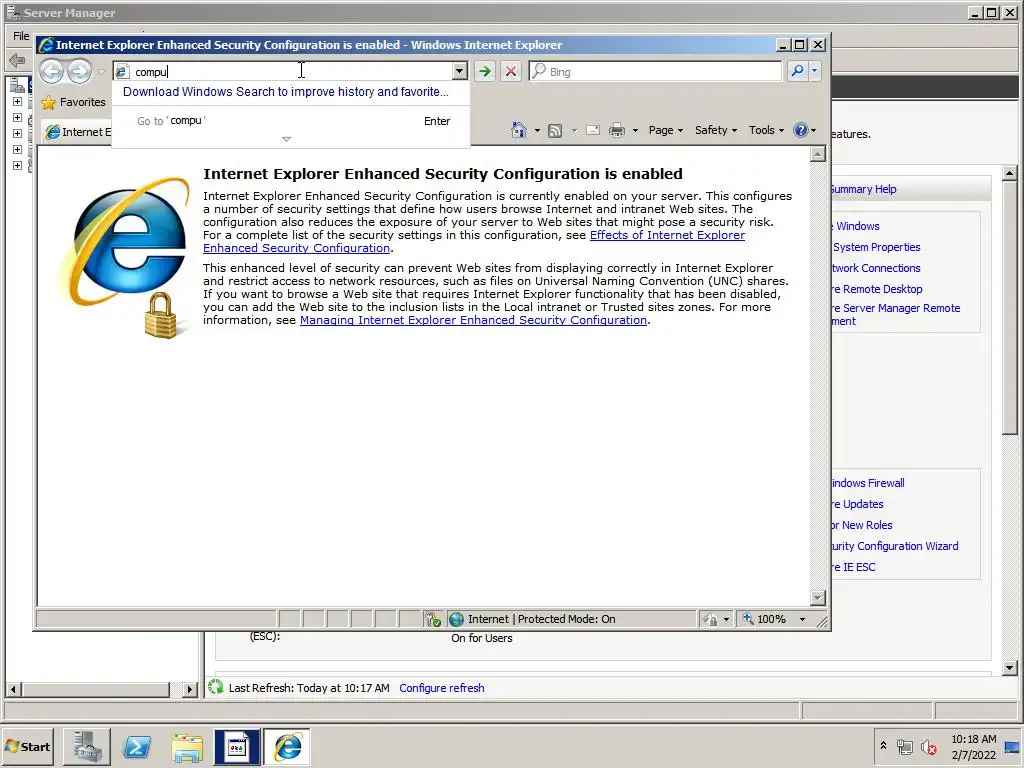Click the Read Mail envelope icon
Image resolution: width=1024 pixels, height=768 pixels.
(593, 130)
